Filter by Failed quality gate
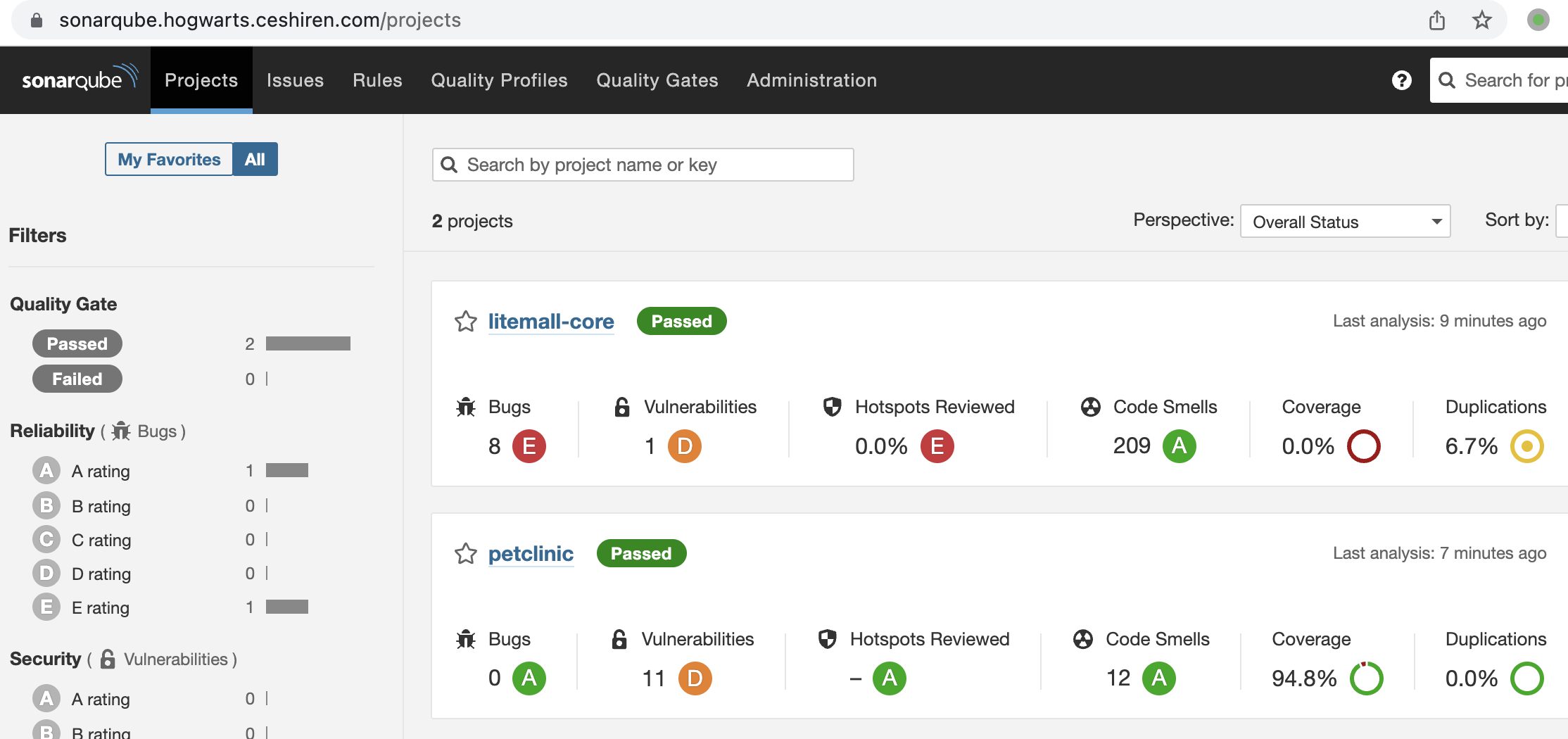This screenshot has height=739, width=1568. [x=77, y=379]
